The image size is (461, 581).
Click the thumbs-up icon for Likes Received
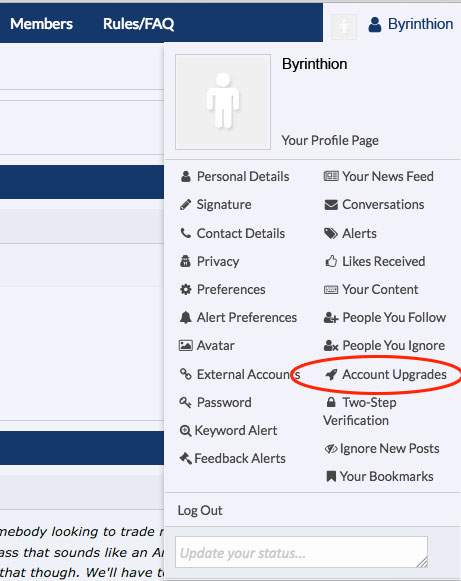click(331, 262)
